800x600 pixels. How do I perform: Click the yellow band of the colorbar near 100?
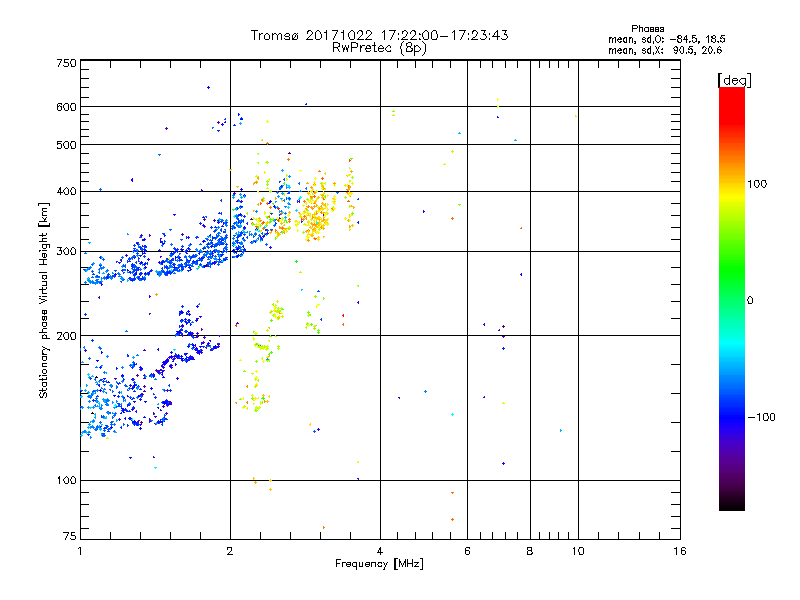coord(732,194)
